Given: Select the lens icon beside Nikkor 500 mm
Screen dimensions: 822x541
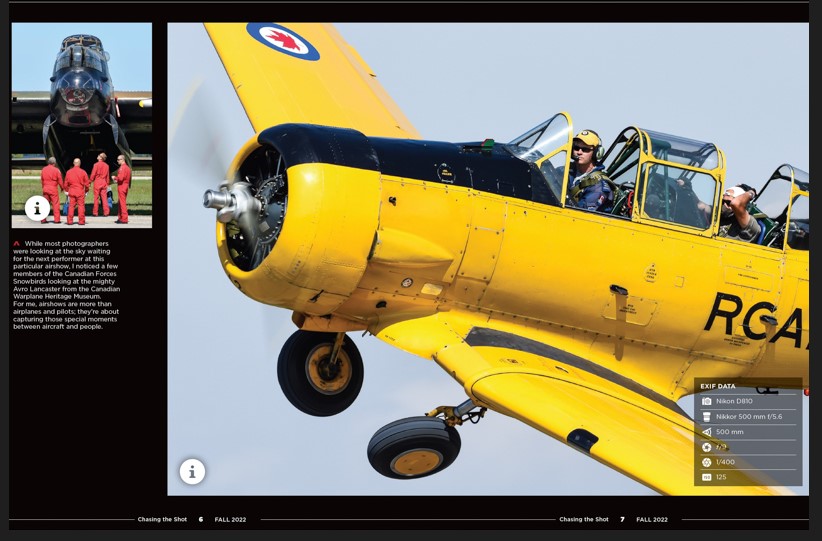Looking at the screenshot, I should point(706,416).
